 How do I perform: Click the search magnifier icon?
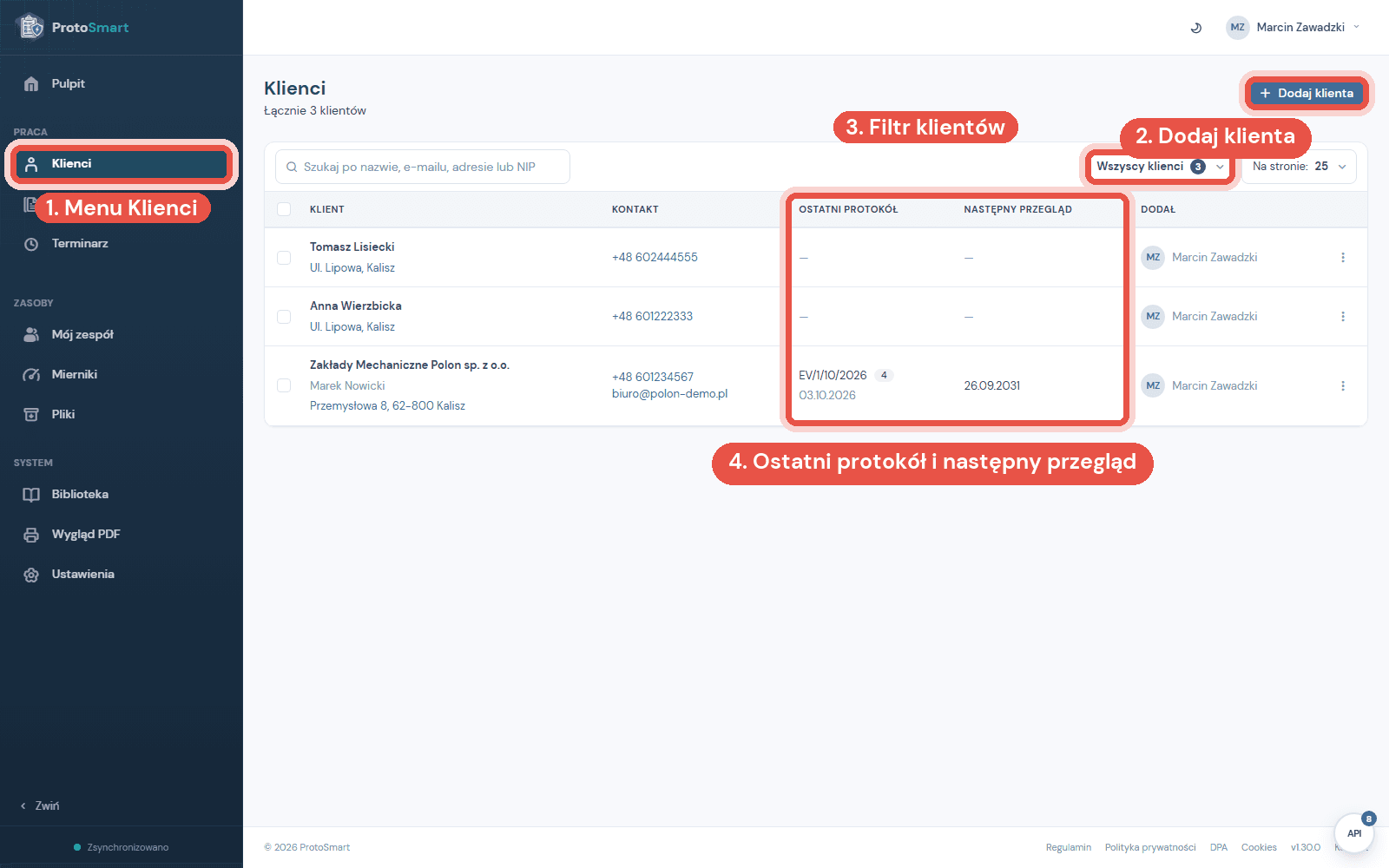click(x=292, y=168)
